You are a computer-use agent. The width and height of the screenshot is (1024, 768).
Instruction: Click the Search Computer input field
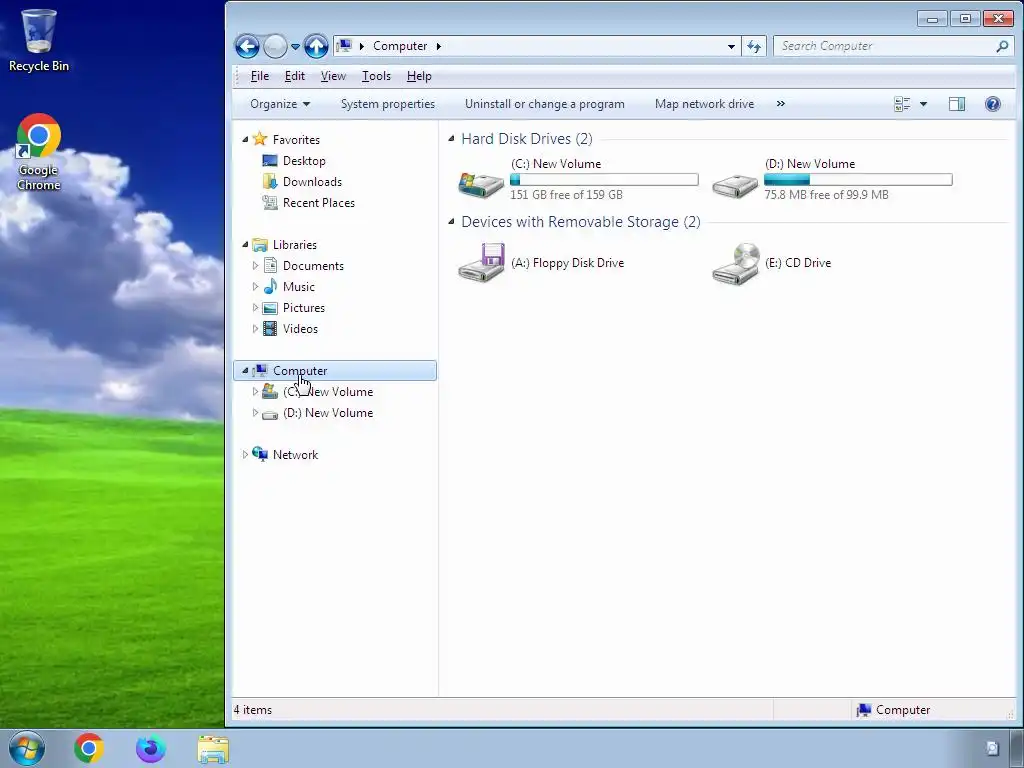coord(885,46)
